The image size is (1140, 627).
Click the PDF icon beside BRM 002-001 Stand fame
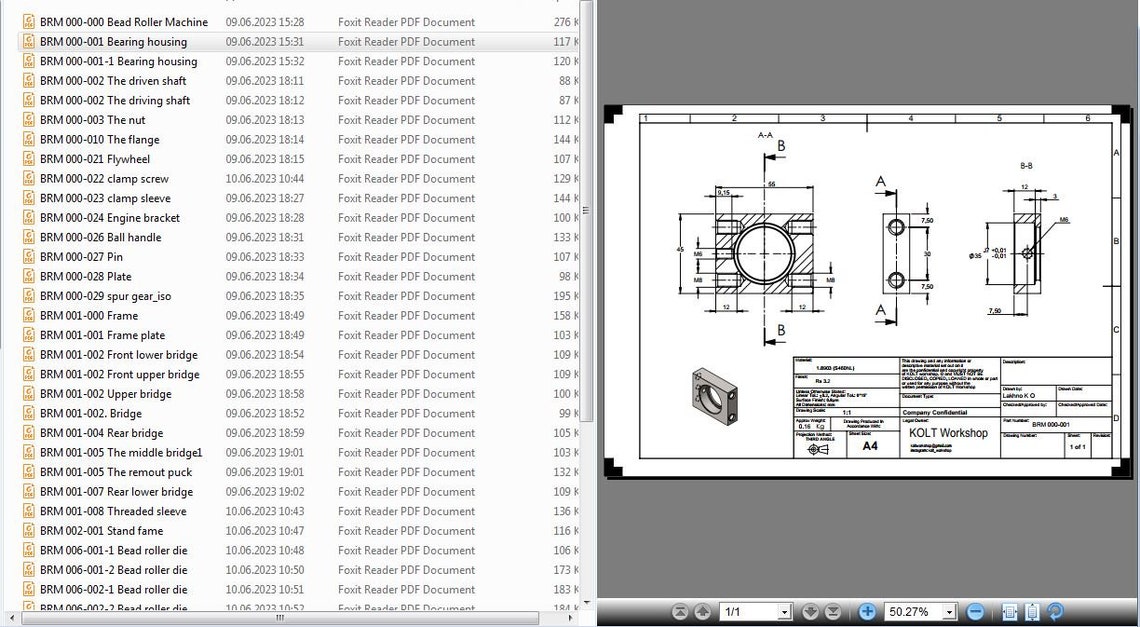28,530
